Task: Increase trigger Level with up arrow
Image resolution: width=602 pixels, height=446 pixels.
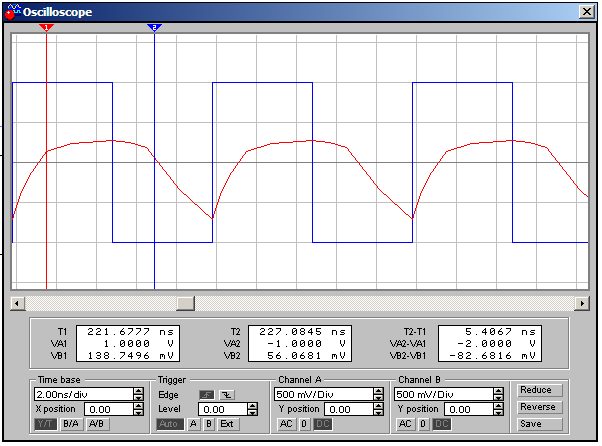Action: coord(253,406)
